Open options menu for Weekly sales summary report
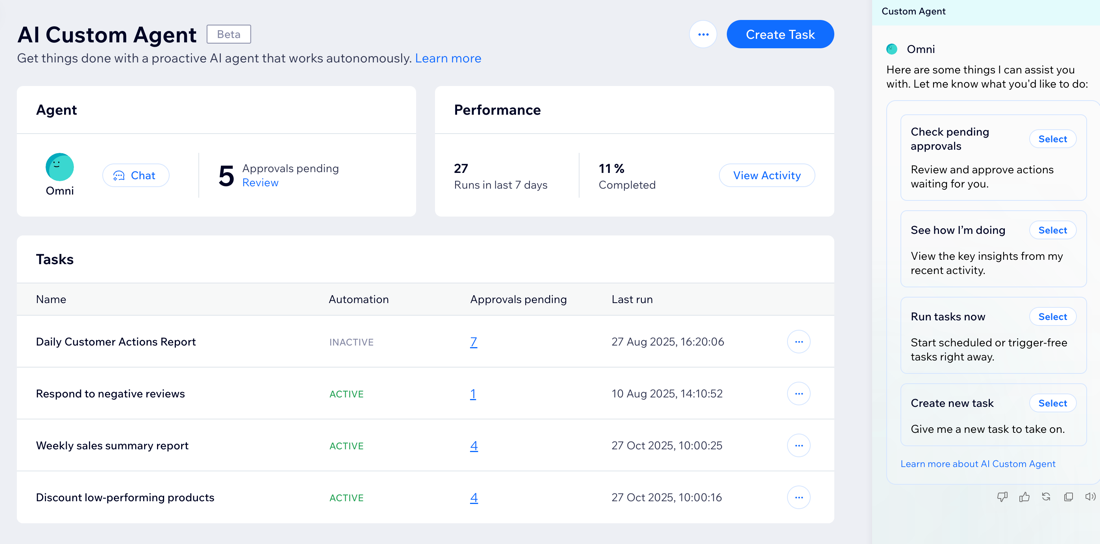 pos(798,446)
